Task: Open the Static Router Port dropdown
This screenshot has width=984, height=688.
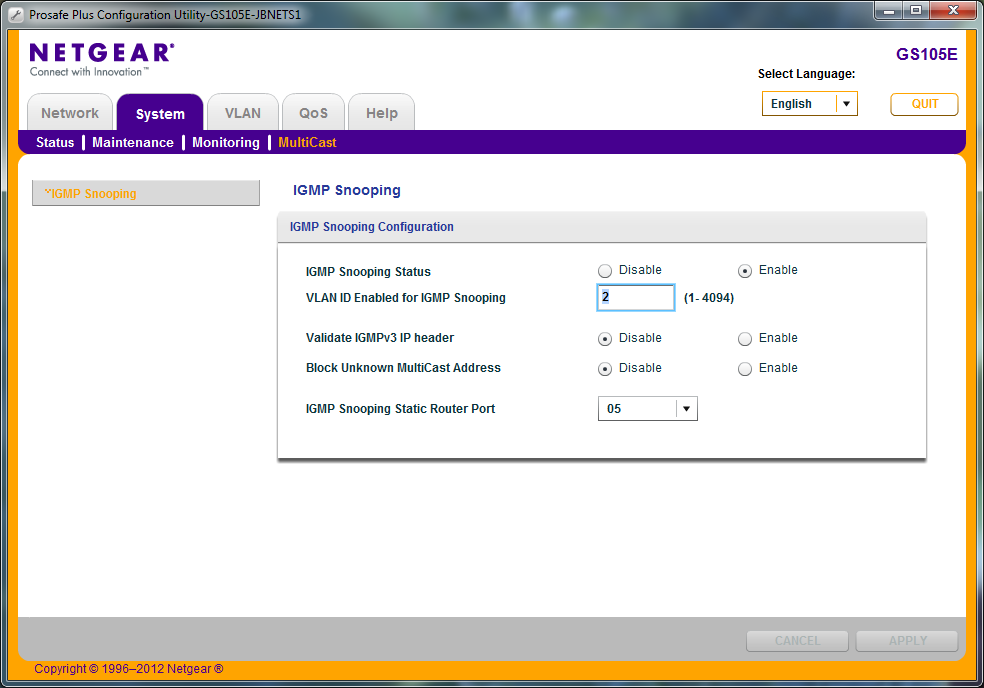Action: pyautogui.click(x=648, y=409)
